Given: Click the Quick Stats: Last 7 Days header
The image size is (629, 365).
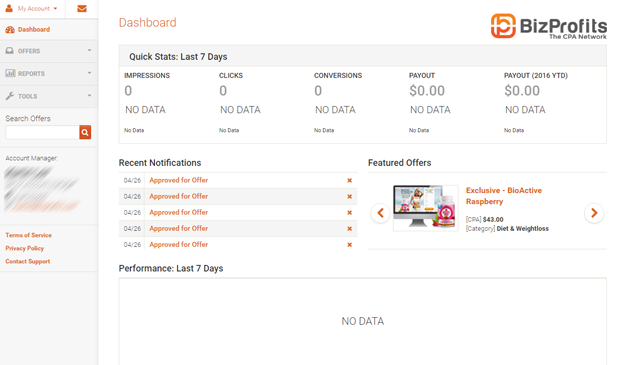Looking at the screenshot, I should 178,57.
